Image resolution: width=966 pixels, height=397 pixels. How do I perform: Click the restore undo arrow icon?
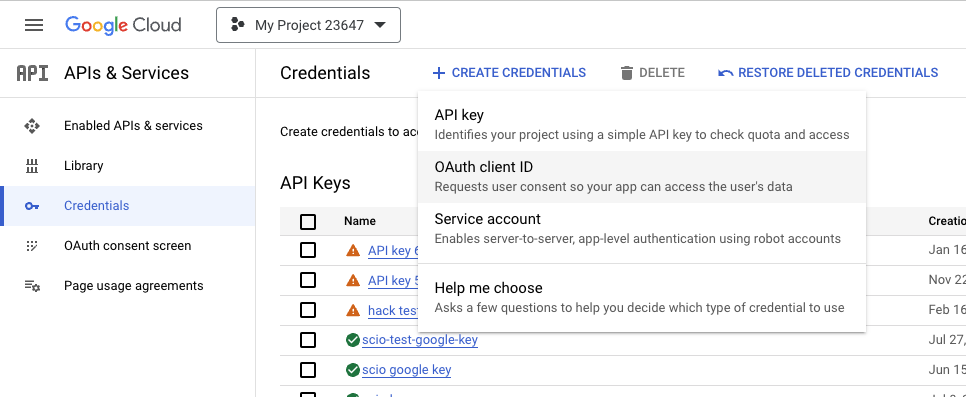pos(726,73)
